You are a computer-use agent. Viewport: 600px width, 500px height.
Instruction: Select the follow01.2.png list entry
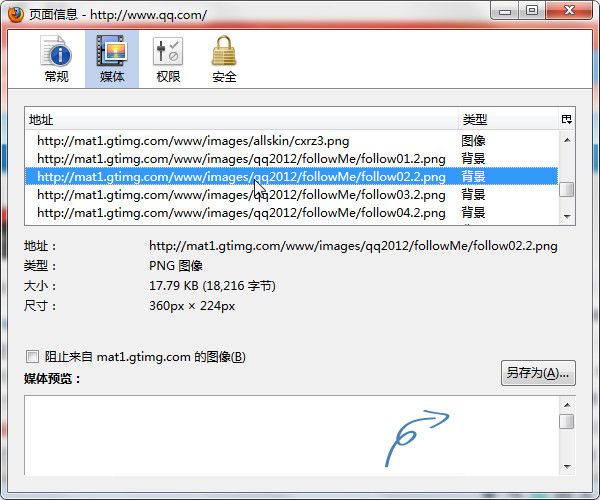tap(291, 158)
